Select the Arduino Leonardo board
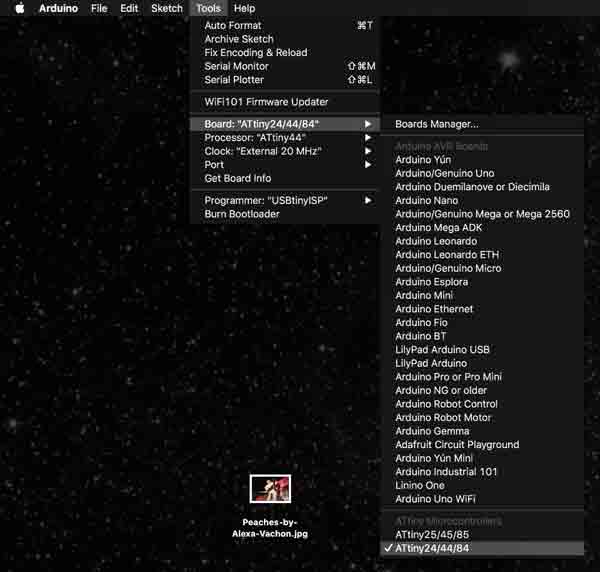 coord(483,241)
